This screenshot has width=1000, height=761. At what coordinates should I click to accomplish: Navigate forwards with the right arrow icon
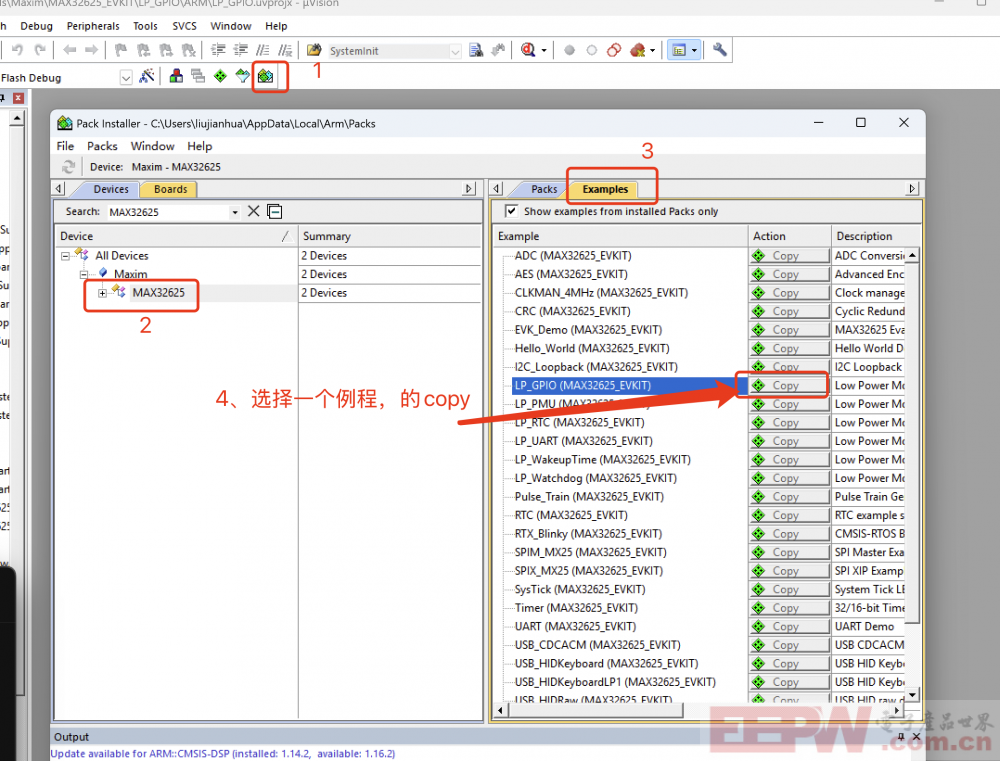(x=91, y=50)
